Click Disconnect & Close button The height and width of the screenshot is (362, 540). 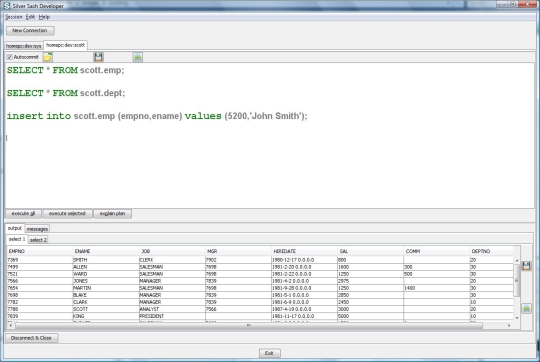point(31,338)
